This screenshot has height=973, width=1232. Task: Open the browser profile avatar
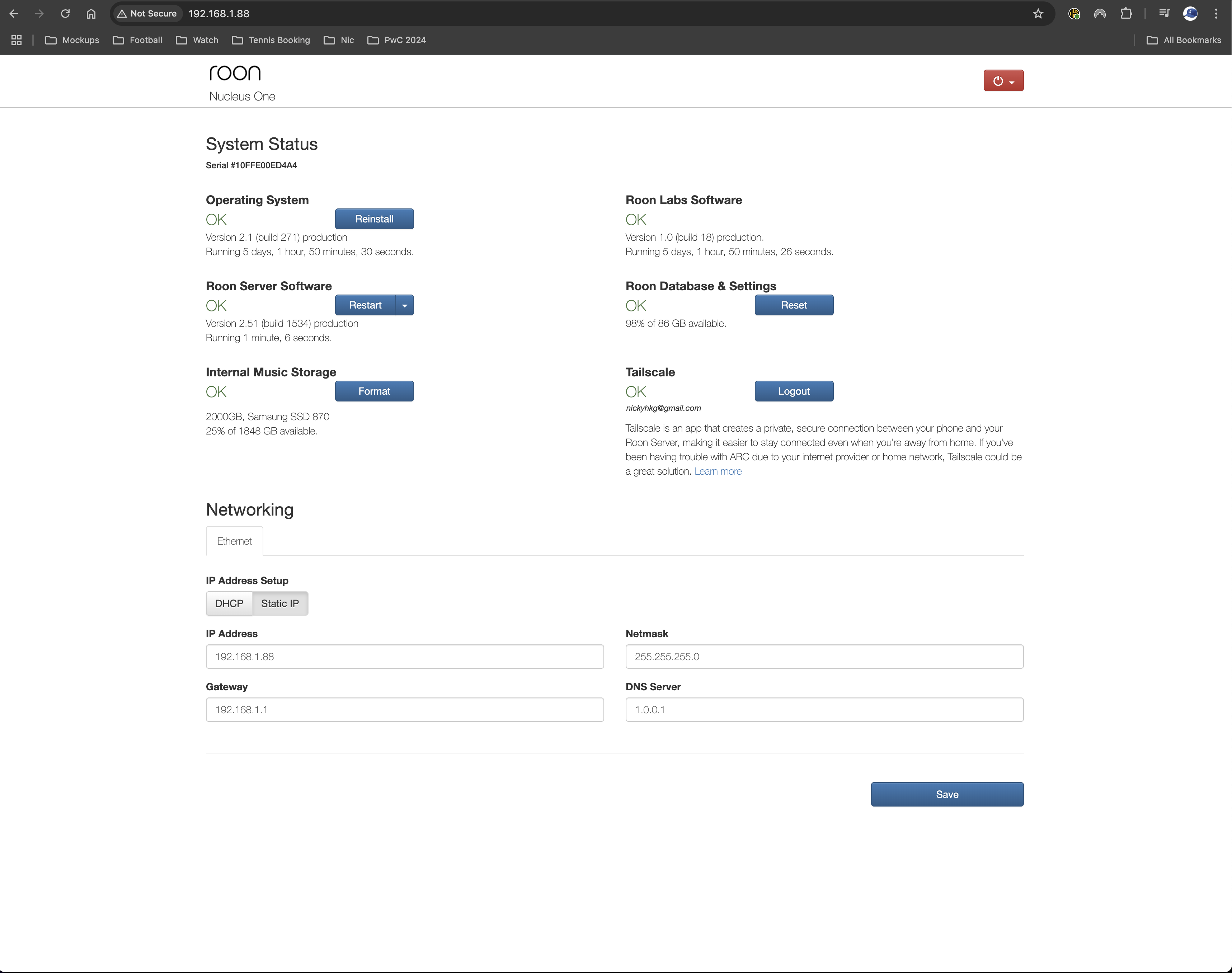(x=1190, y=14)
